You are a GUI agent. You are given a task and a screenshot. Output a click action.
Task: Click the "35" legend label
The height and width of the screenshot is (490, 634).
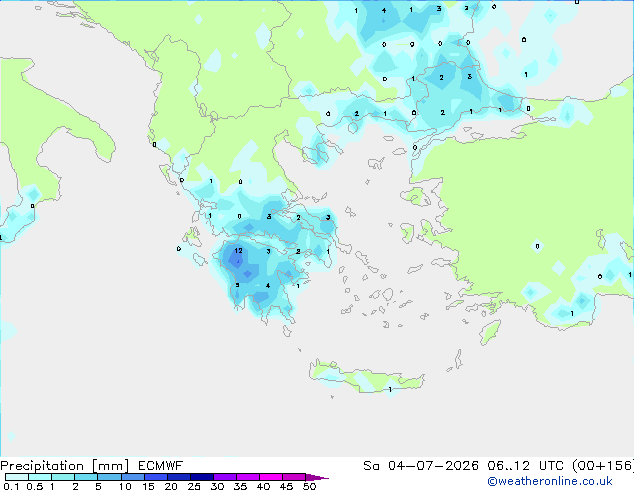click(240, 486)
